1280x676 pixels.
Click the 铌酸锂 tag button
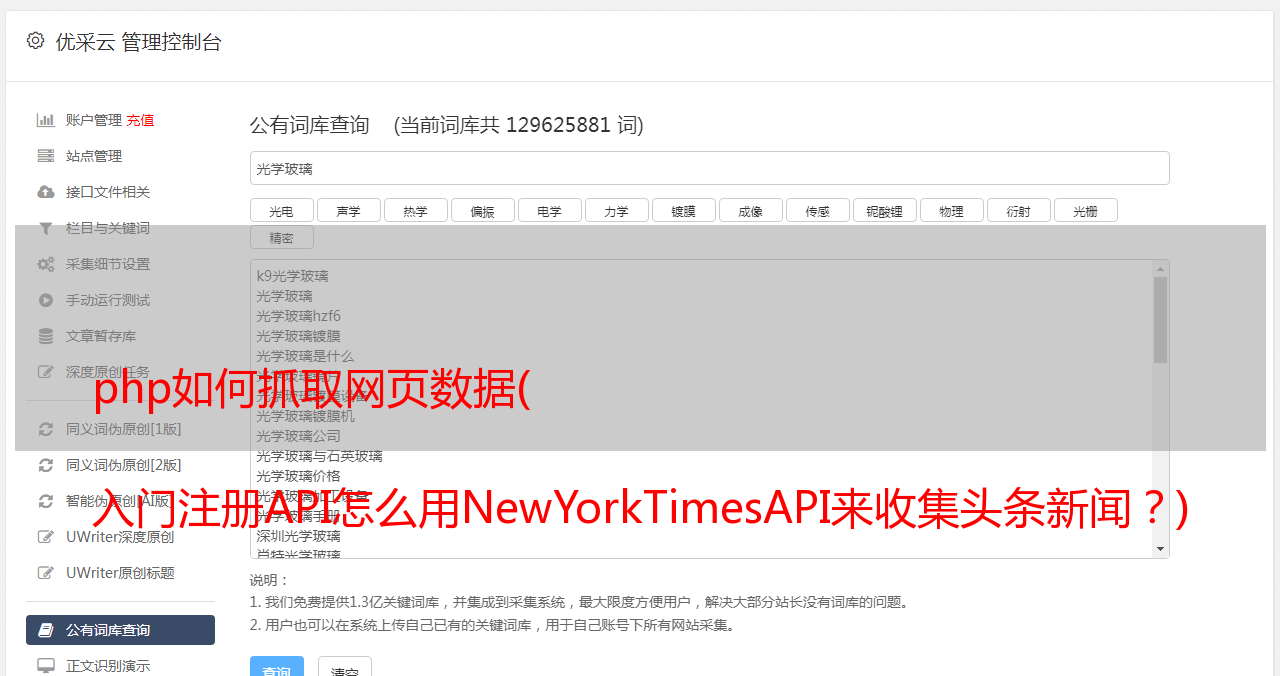coord(884,210)
